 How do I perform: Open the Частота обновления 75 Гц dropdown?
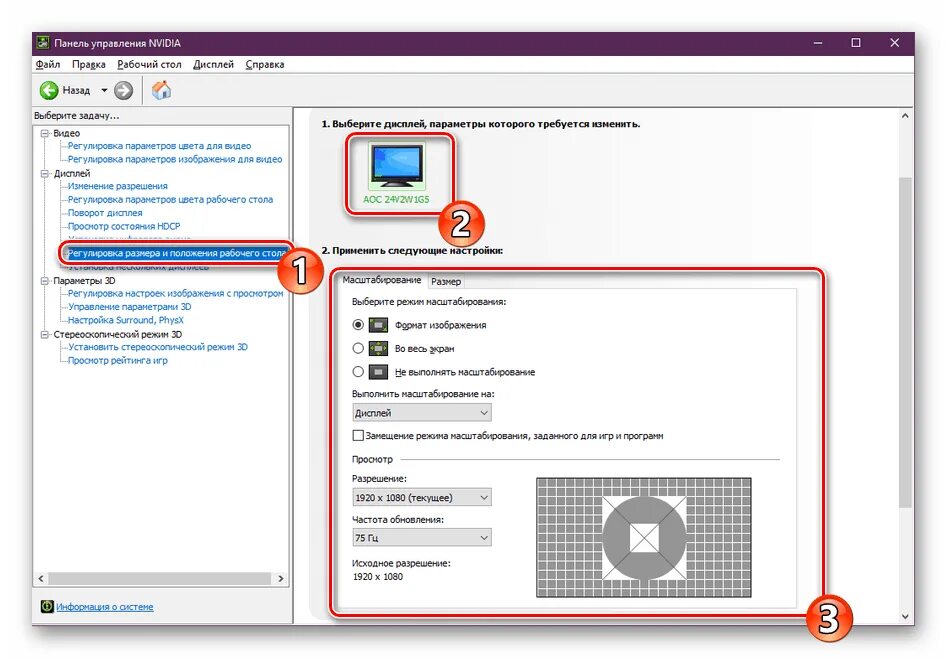pos(422,538)
